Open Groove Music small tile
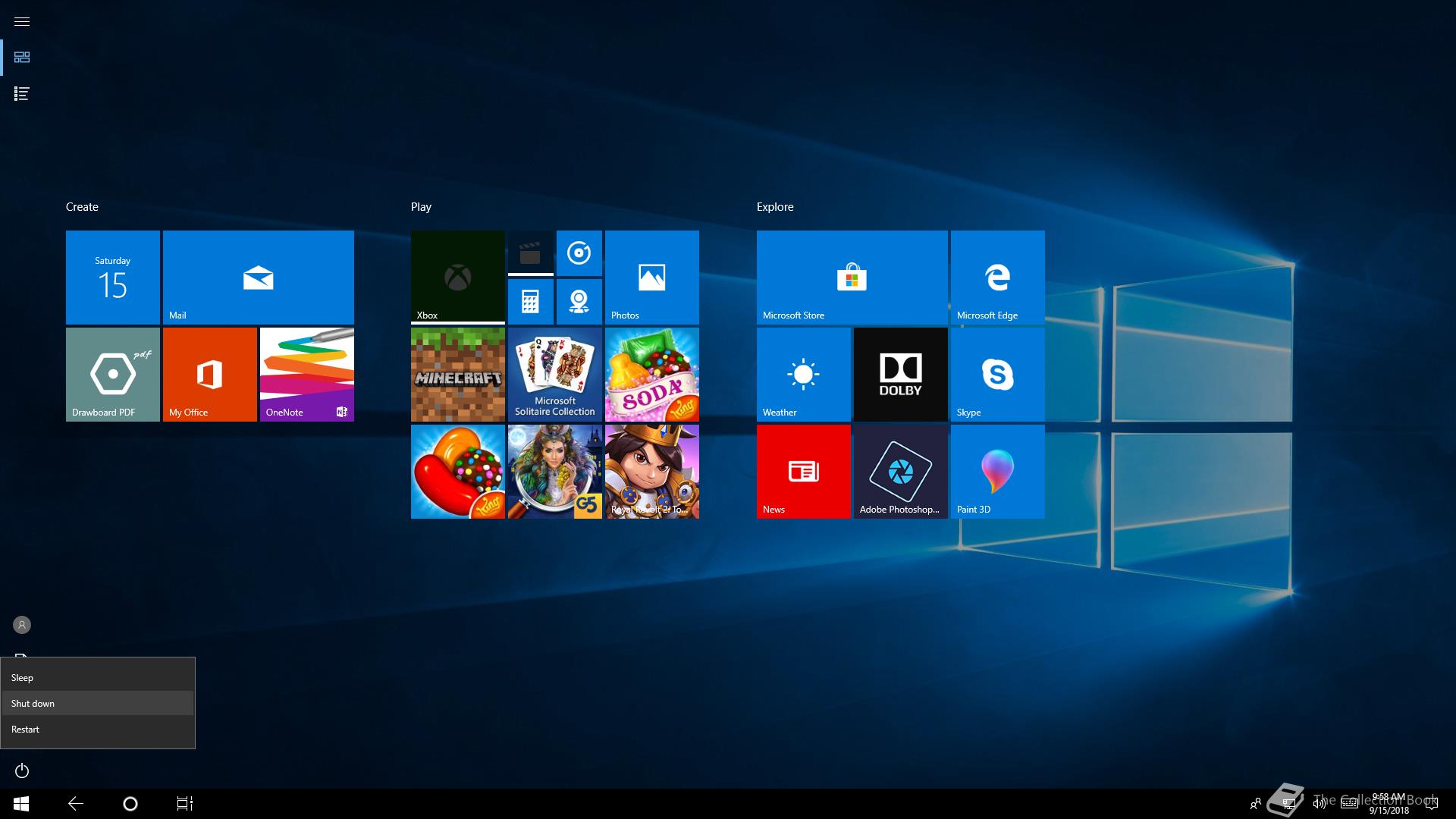 pyautogui.click(x=579, y=253)
